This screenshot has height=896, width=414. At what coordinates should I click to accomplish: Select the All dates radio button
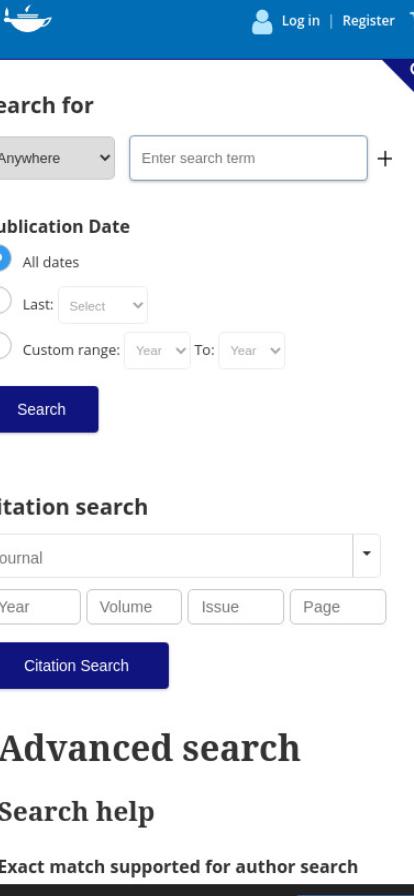(x=2, y=258)
